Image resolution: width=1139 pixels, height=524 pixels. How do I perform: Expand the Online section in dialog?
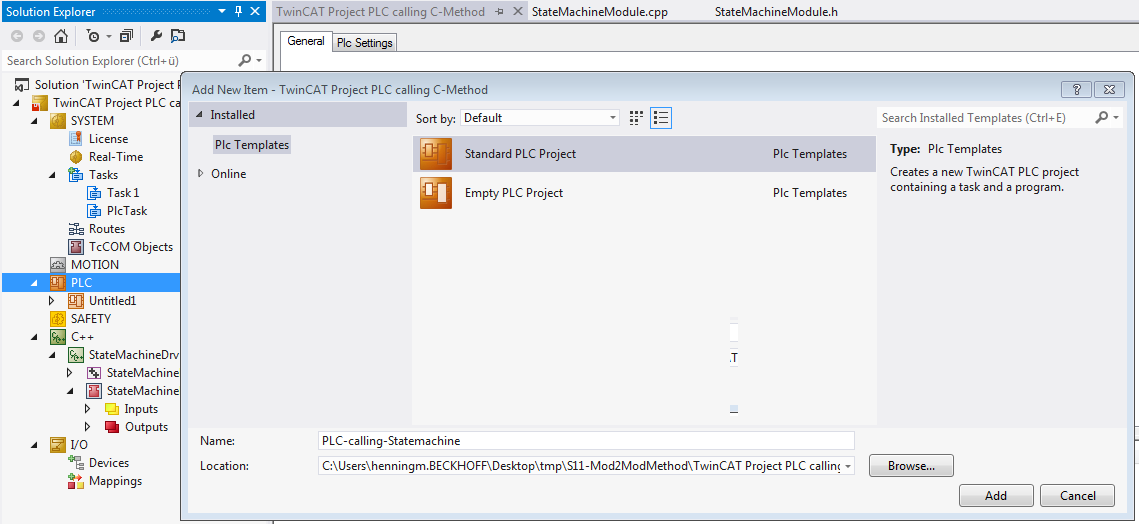coord(200,174)
